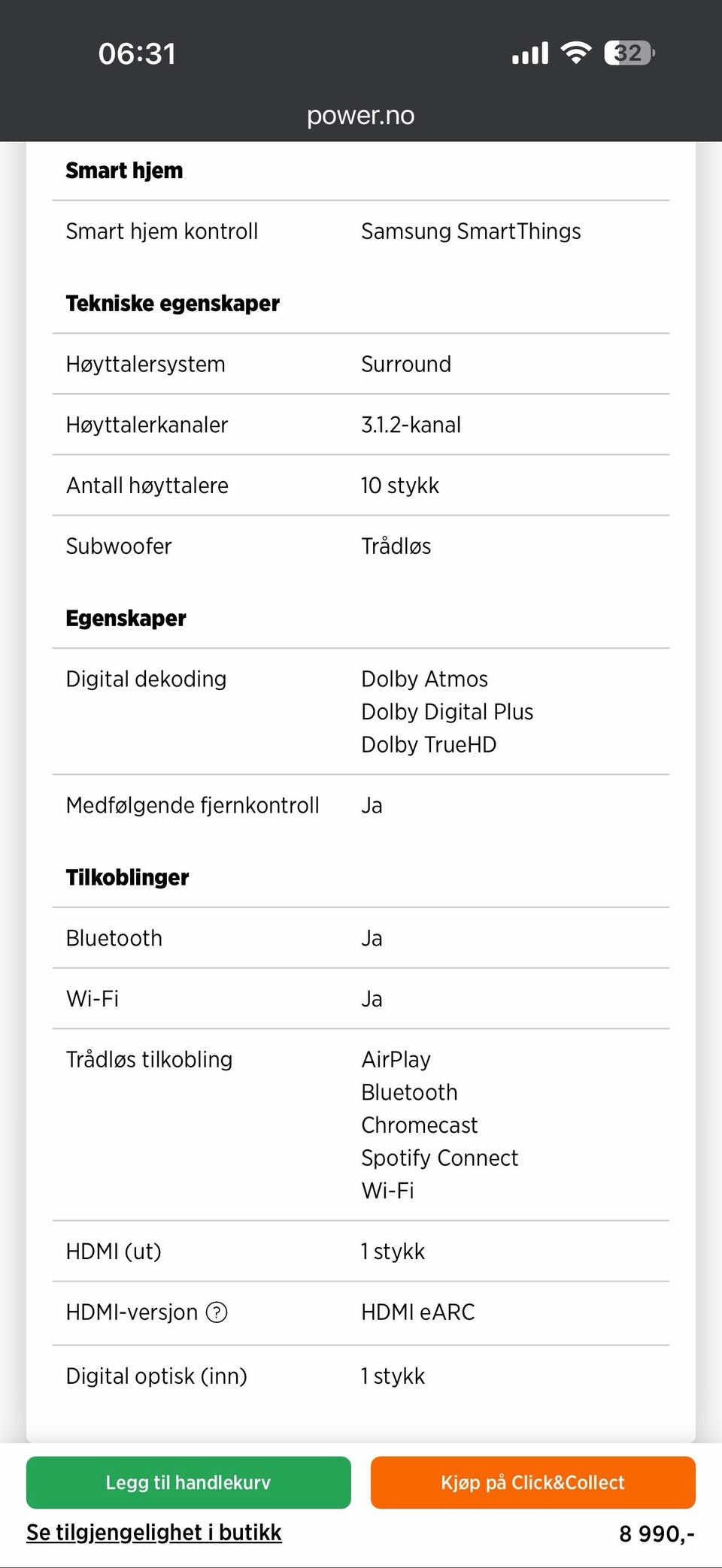Tap the 8 990,- price text
722x1568 pixels.
pyautogui.click(x=657, y=1533)
